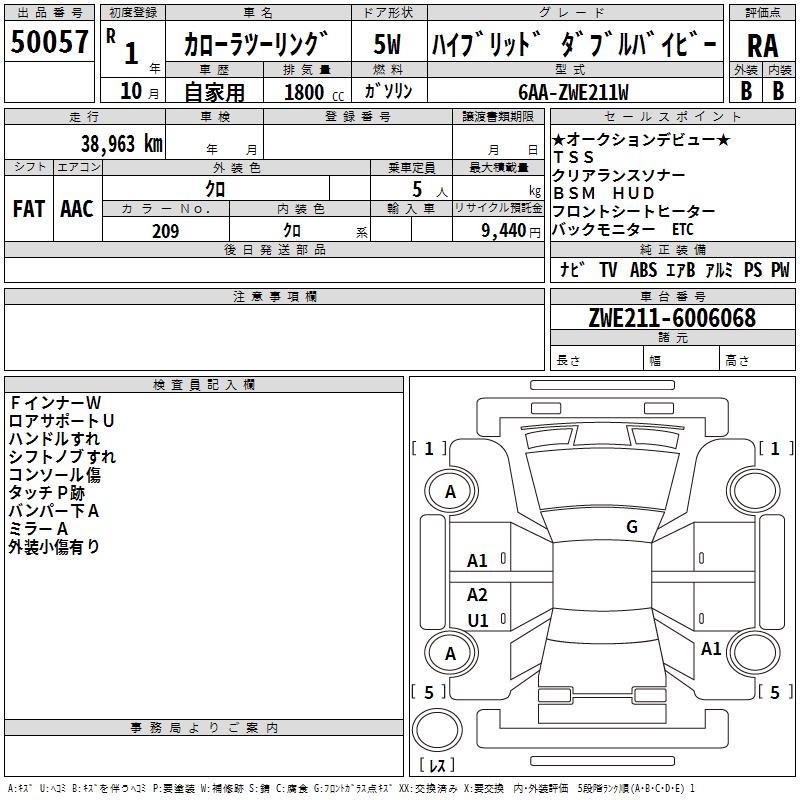Select the A2 damage mark on the diagram

click(x=478, y=595)
